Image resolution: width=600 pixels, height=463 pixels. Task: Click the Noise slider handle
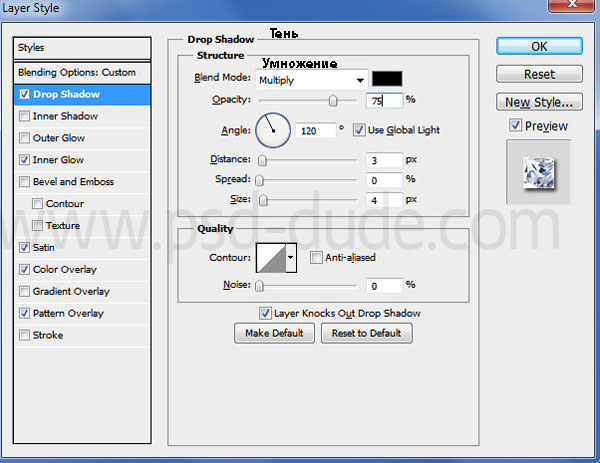coord(259,285)
